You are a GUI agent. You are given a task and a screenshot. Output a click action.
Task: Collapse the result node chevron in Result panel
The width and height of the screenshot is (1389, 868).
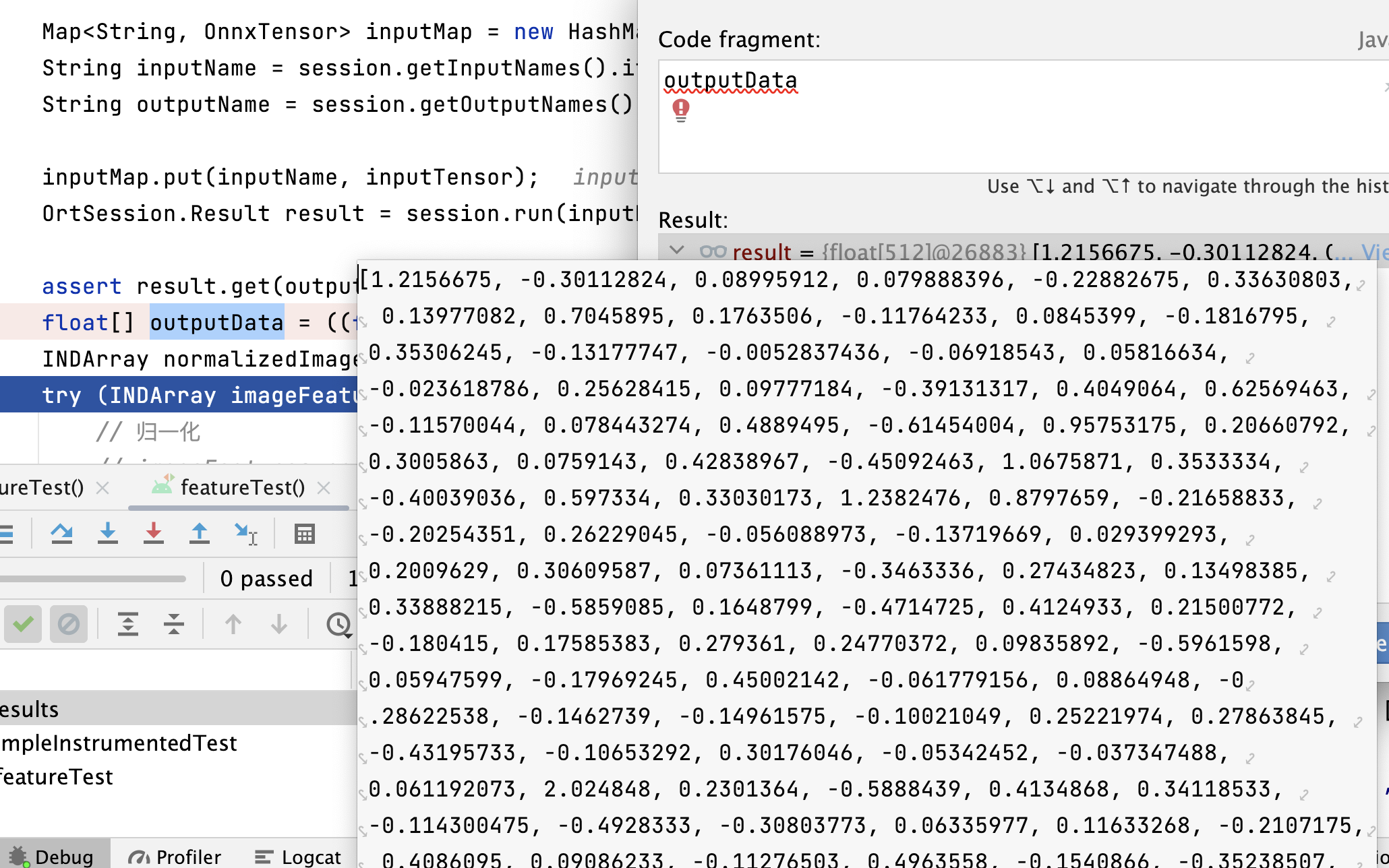pos(678,251)
